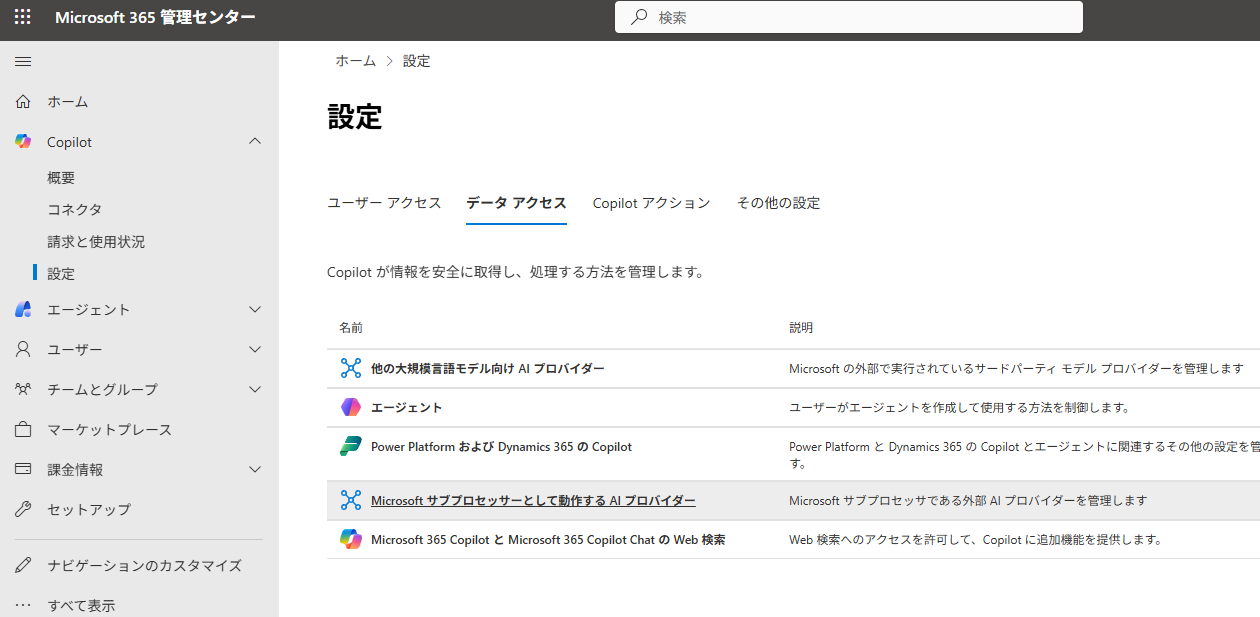
Task: Click the Home house icon in sidebar
Action: point(23,101)
